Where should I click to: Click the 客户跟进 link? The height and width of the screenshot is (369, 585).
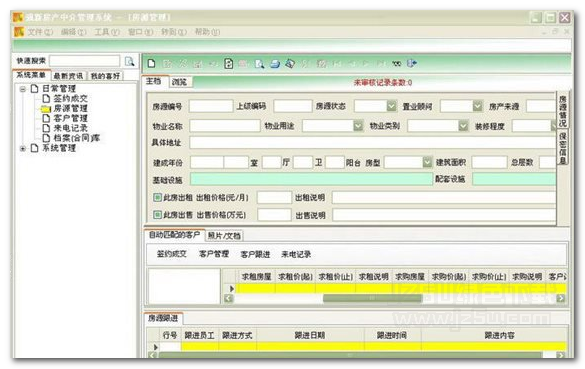pyautogui.click(x=255, y=254)
